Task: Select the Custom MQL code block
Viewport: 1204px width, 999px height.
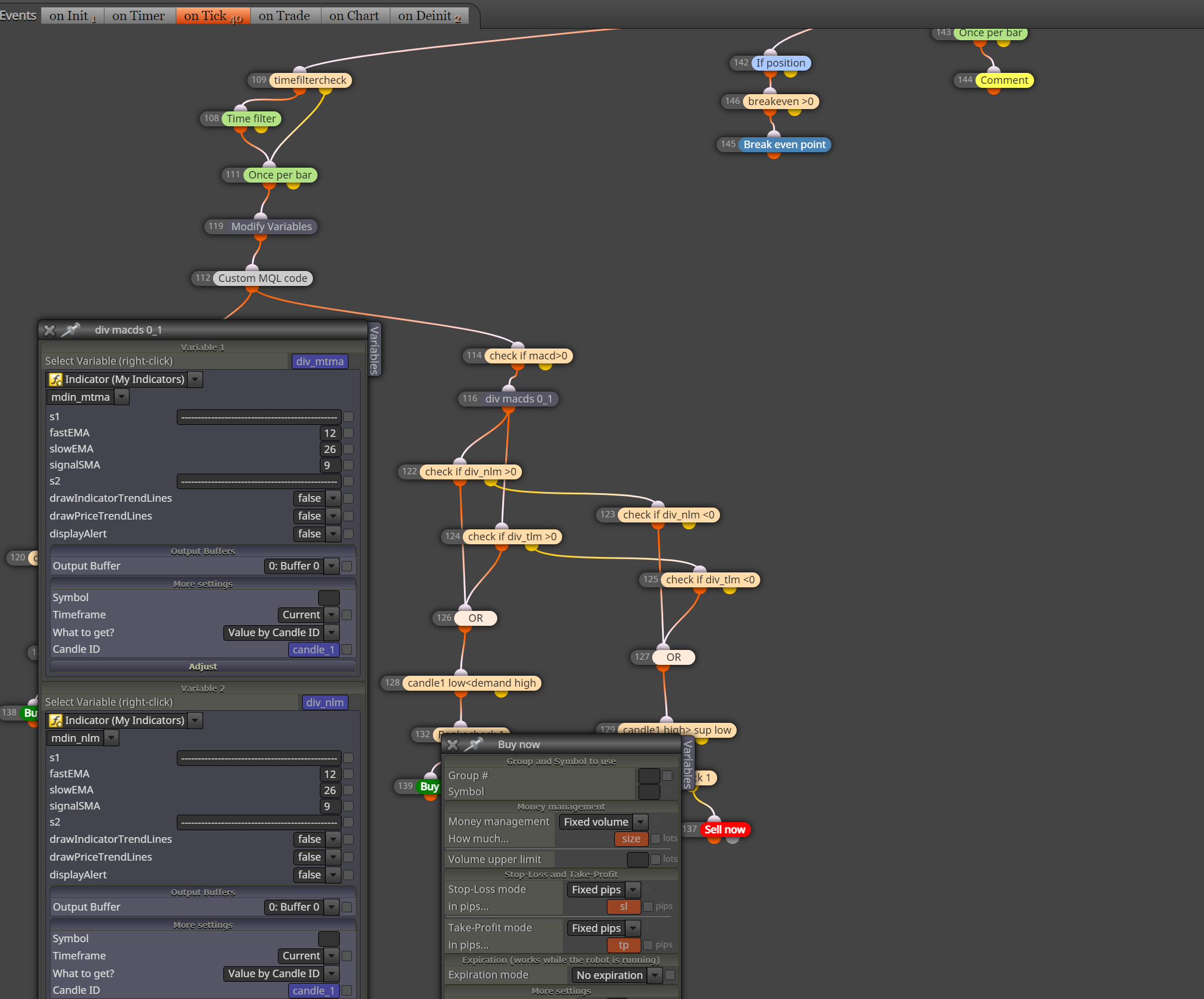Action: (x=263, y=278)
